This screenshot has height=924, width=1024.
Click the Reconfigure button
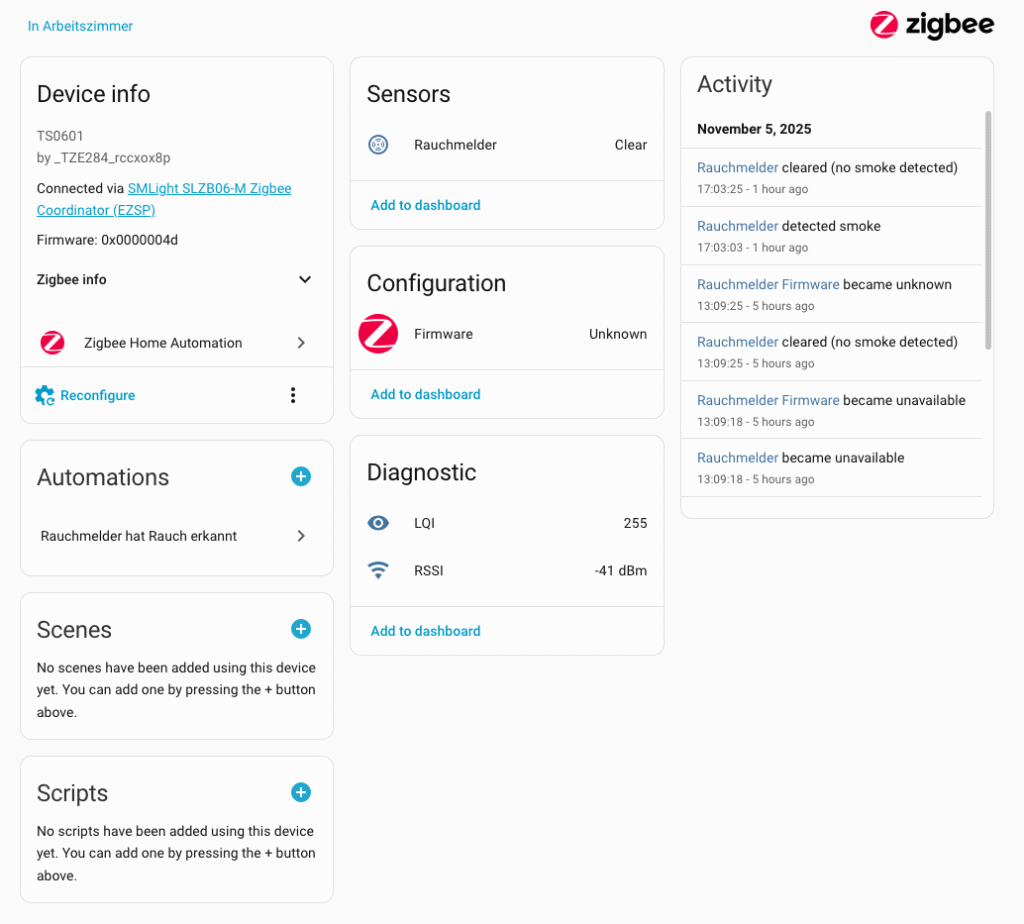pos(86,395)
